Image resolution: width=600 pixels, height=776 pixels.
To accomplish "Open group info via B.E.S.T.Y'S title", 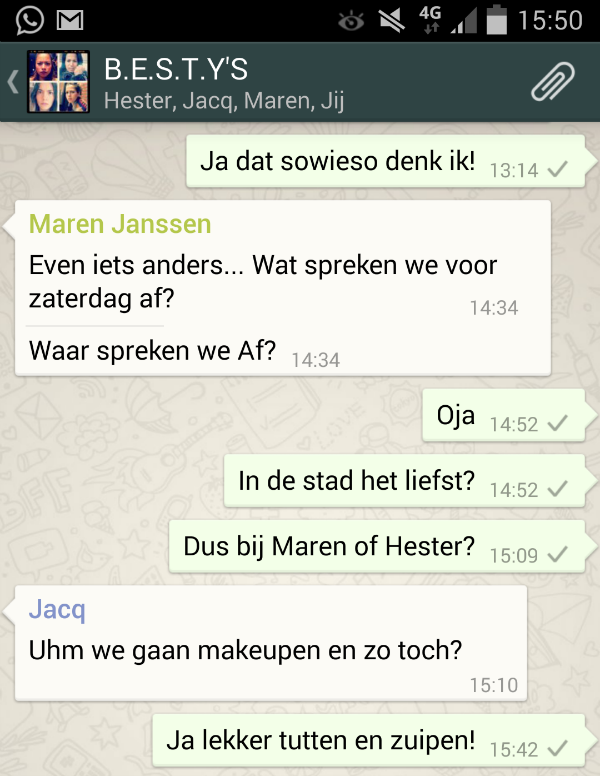I will tap(176, 69).
